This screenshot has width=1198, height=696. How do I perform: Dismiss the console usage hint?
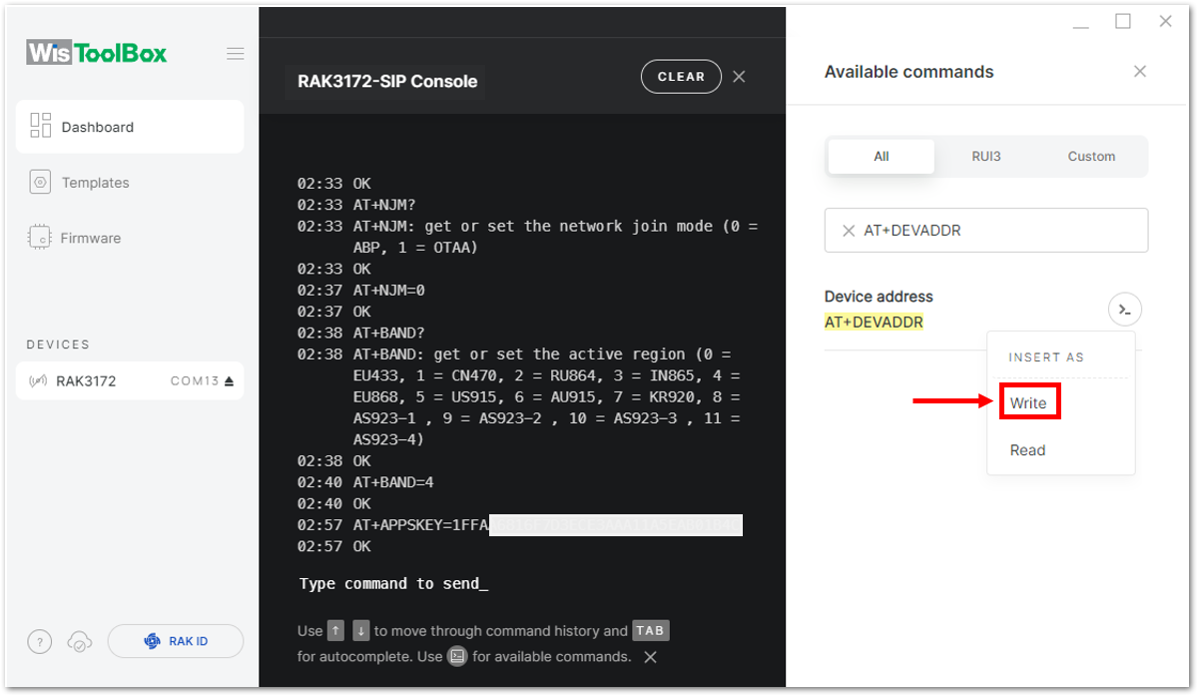pos(650,657)
